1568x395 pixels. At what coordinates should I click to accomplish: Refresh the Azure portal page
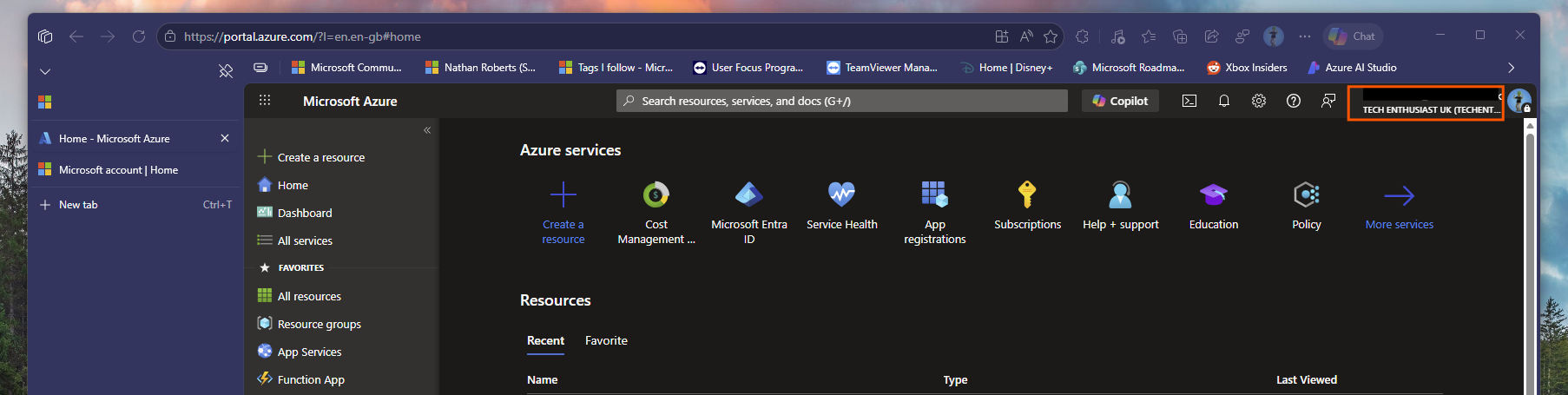click(139, 36)
